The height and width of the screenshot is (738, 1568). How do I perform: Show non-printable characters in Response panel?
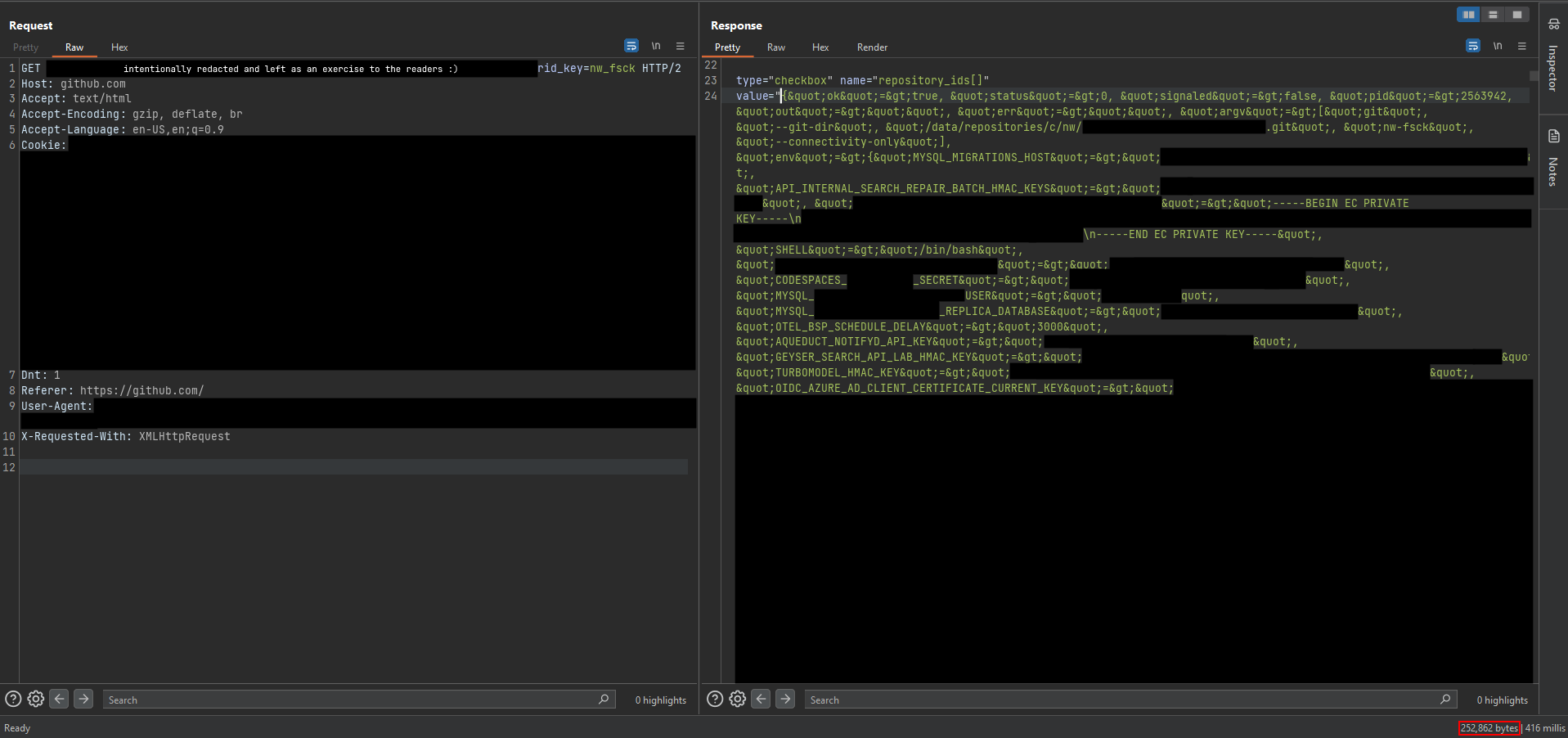point(1497,46)
